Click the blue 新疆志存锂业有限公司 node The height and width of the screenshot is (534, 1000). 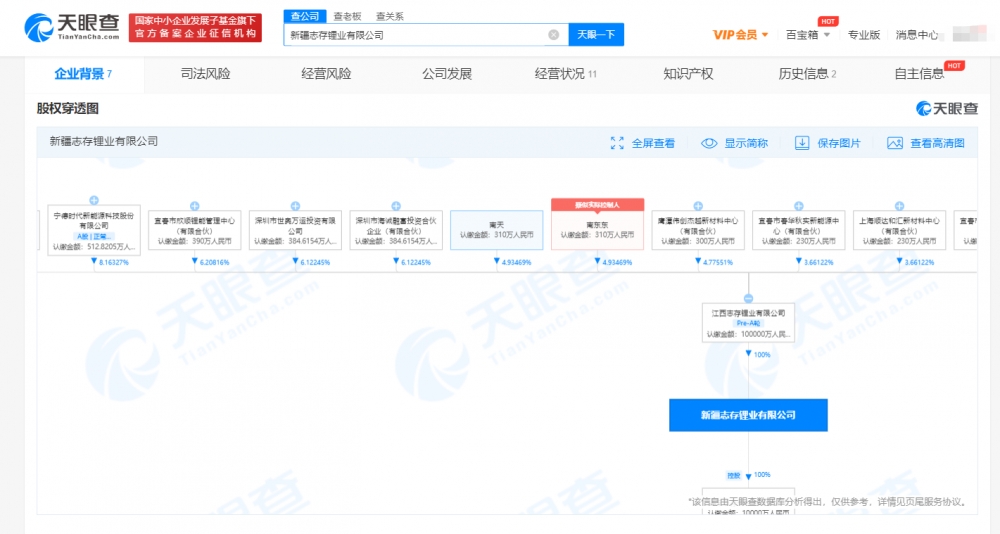748,415
